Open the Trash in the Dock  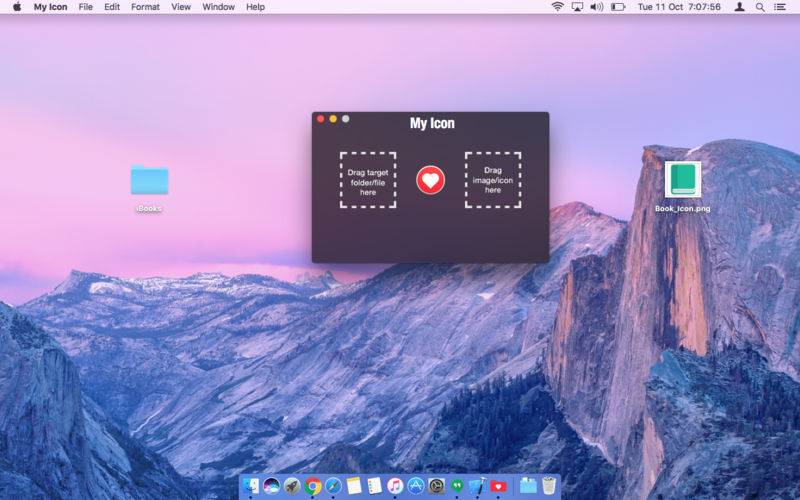(x=548, y=486)
